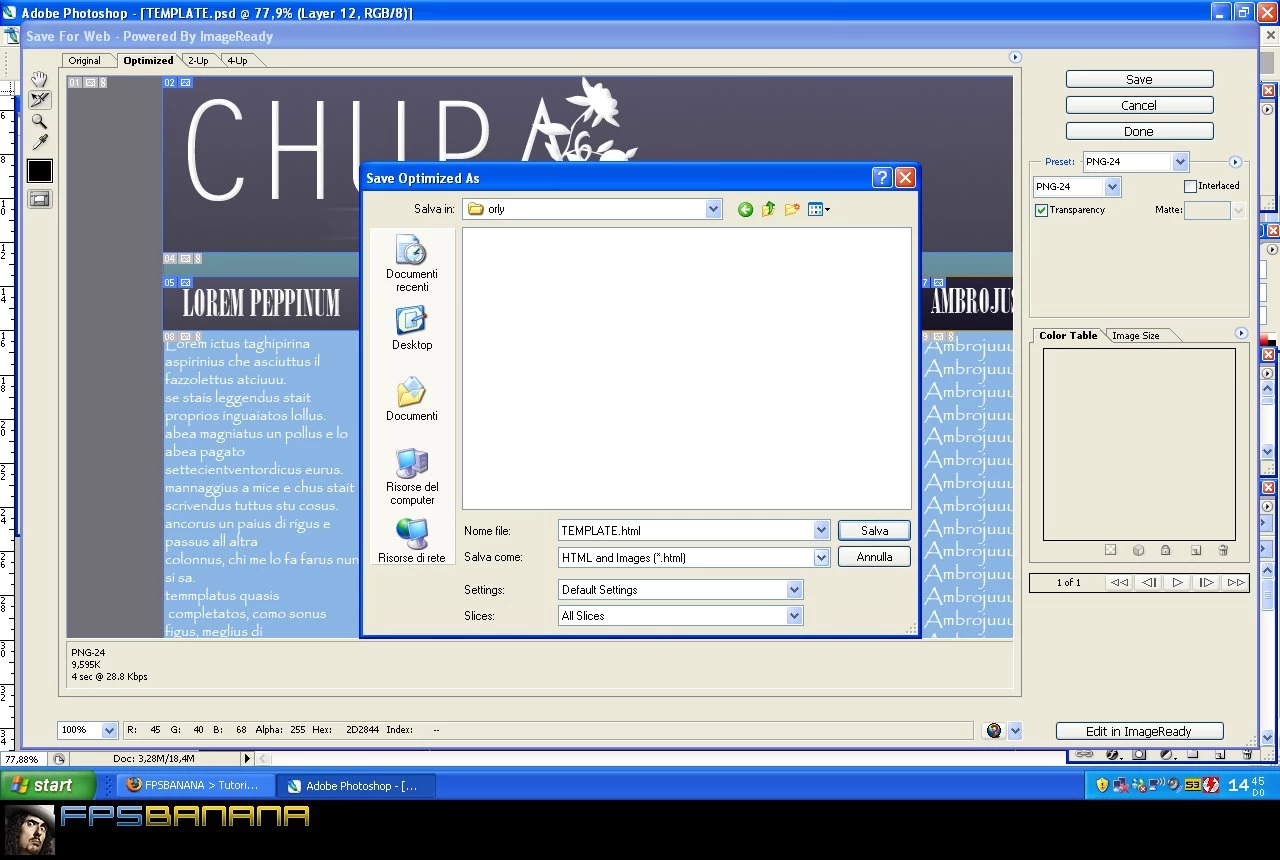Switch to the 2-Up tab

coord(198,60)
